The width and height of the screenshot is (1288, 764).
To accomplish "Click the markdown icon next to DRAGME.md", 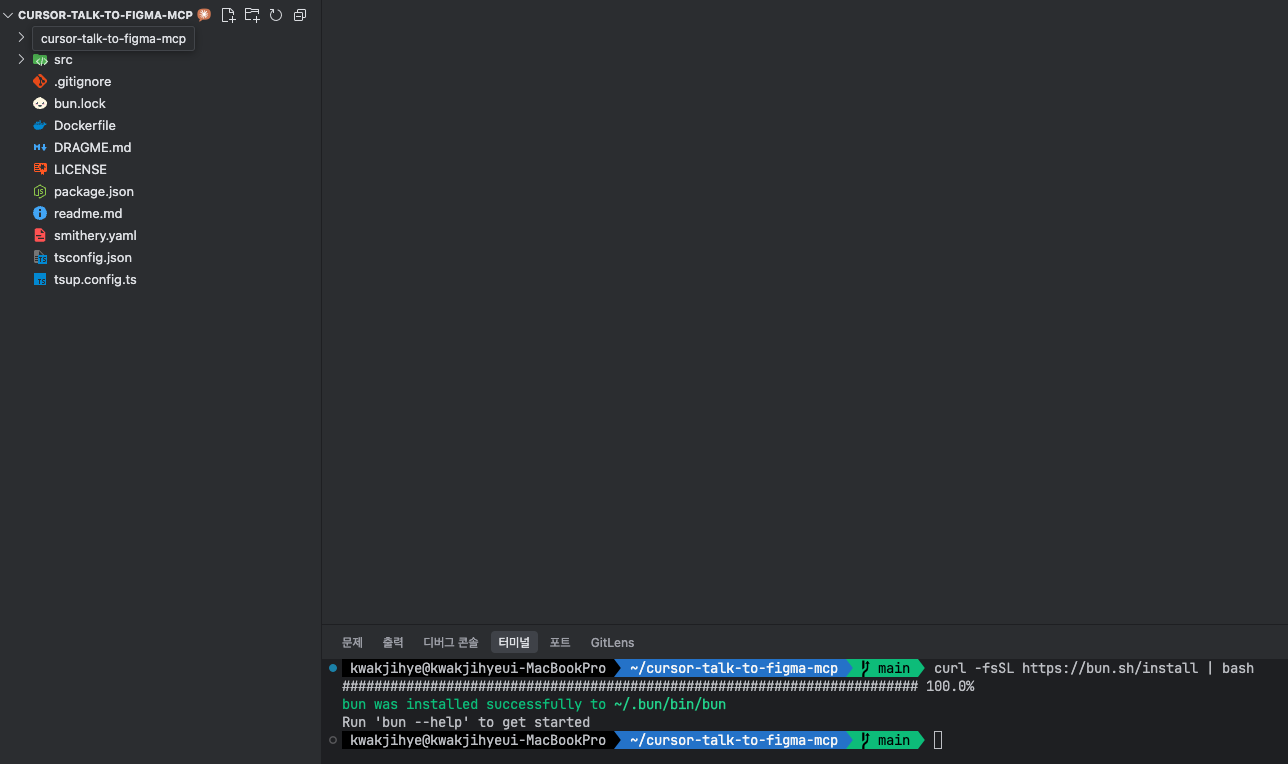I will point(40,148).
